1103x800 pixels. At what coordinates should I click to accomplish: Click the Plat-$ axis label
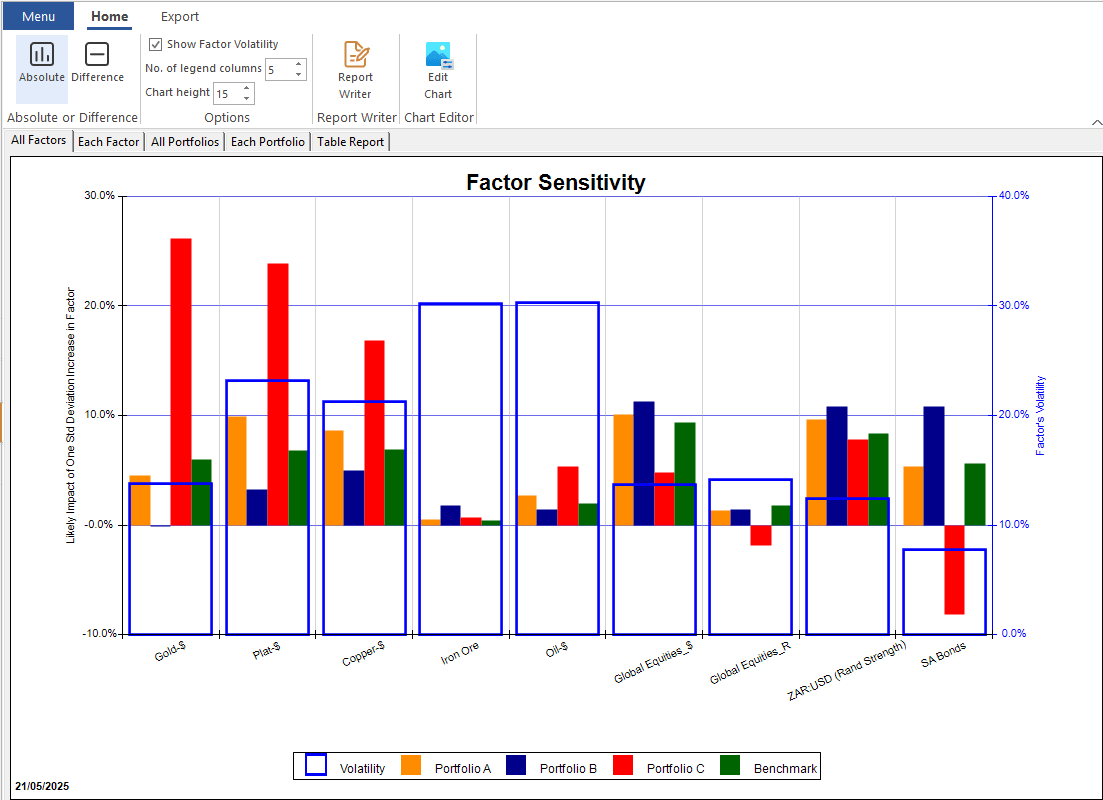(267, 650)
